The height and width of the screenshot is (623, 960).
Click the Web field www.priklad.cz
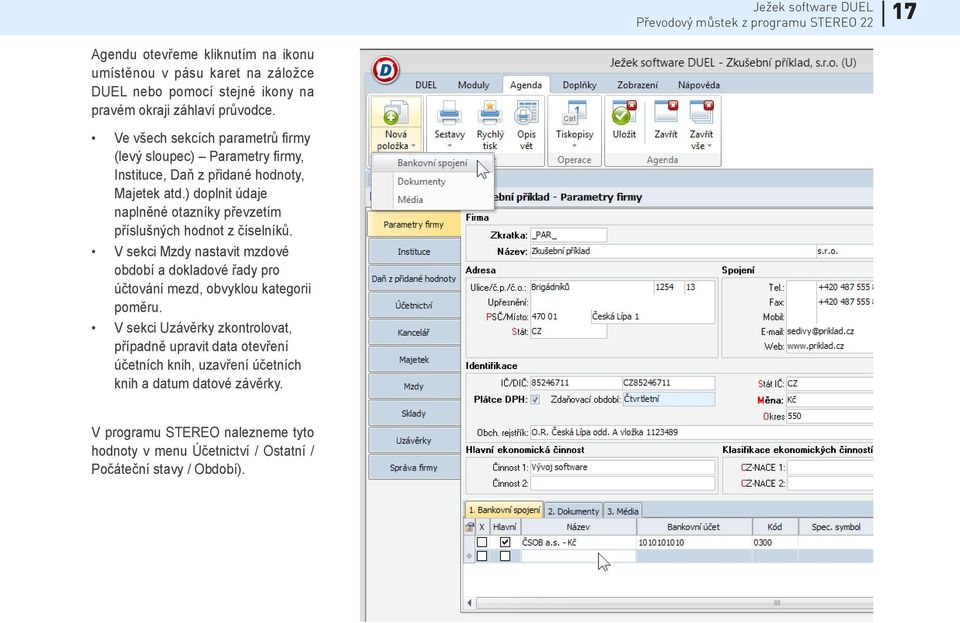830,346
